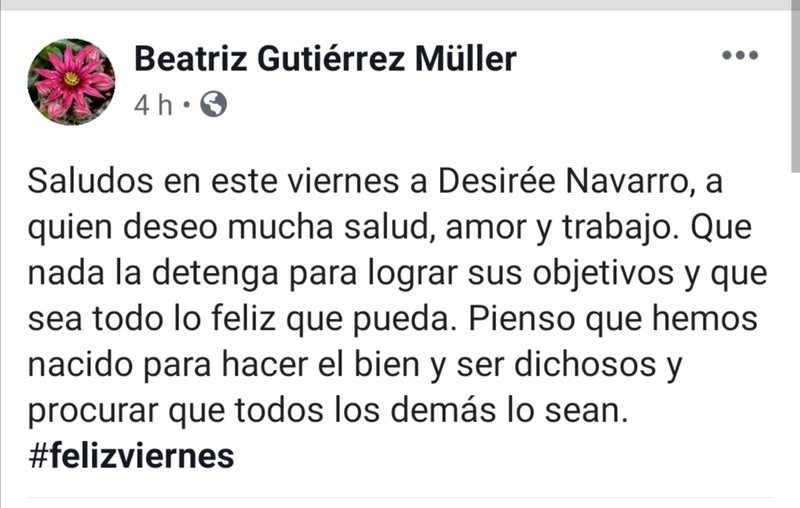
Task: Open the #felizviernes hashtag
Action: click(131, 455)
